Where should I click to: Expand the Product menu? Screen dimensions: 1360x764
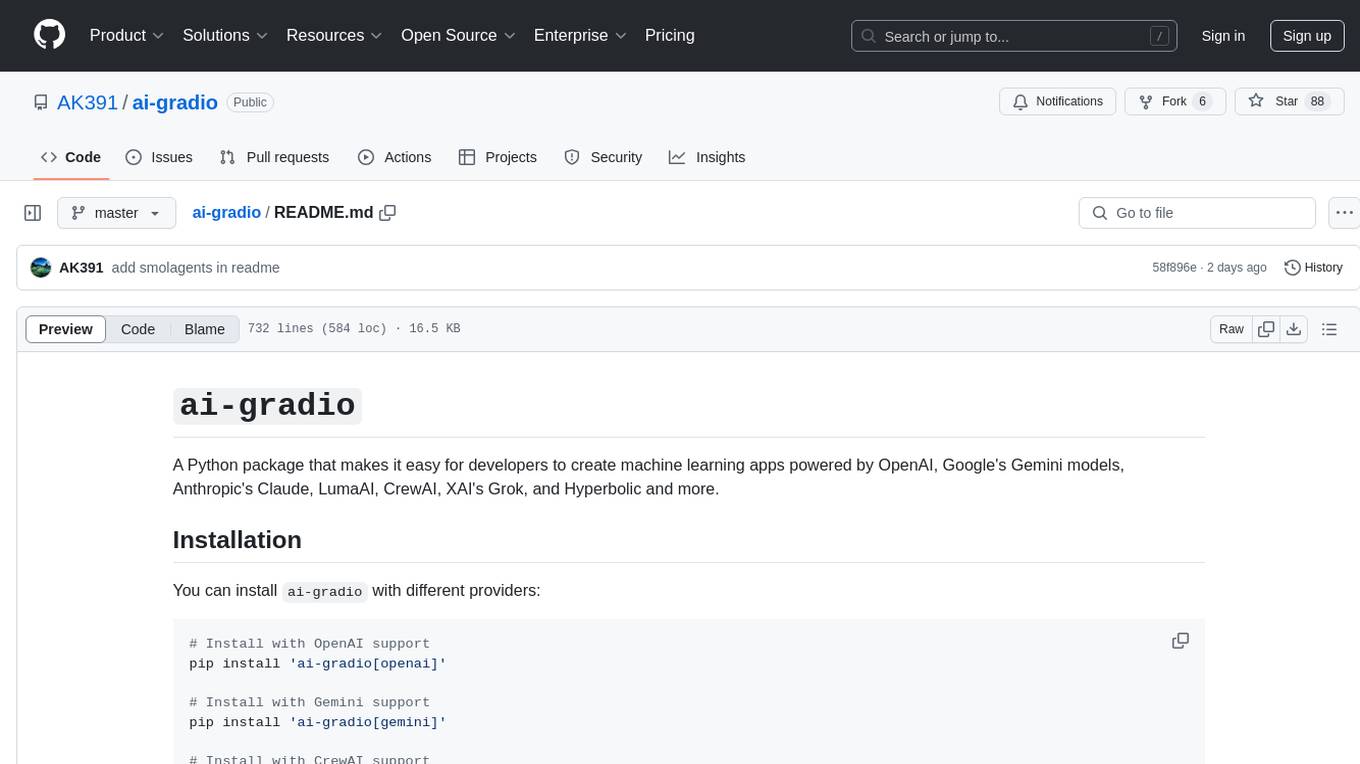[x=126, y=35]
